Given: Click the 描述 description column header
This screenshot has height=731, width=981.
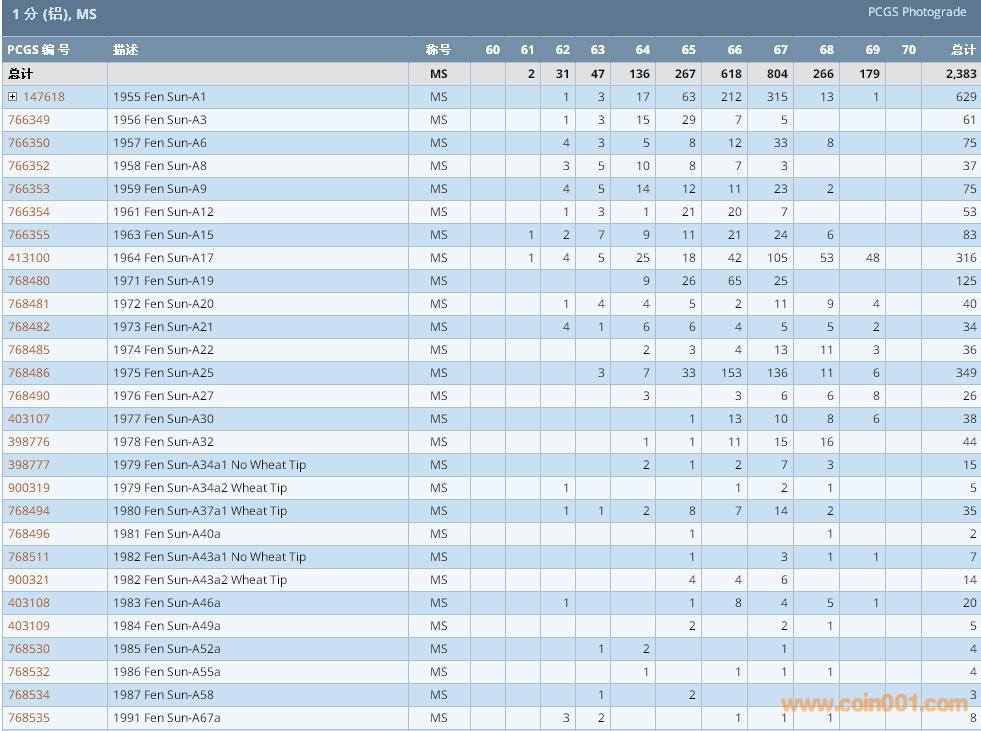Looking at the screenshot, I should [x=125, y=50].
